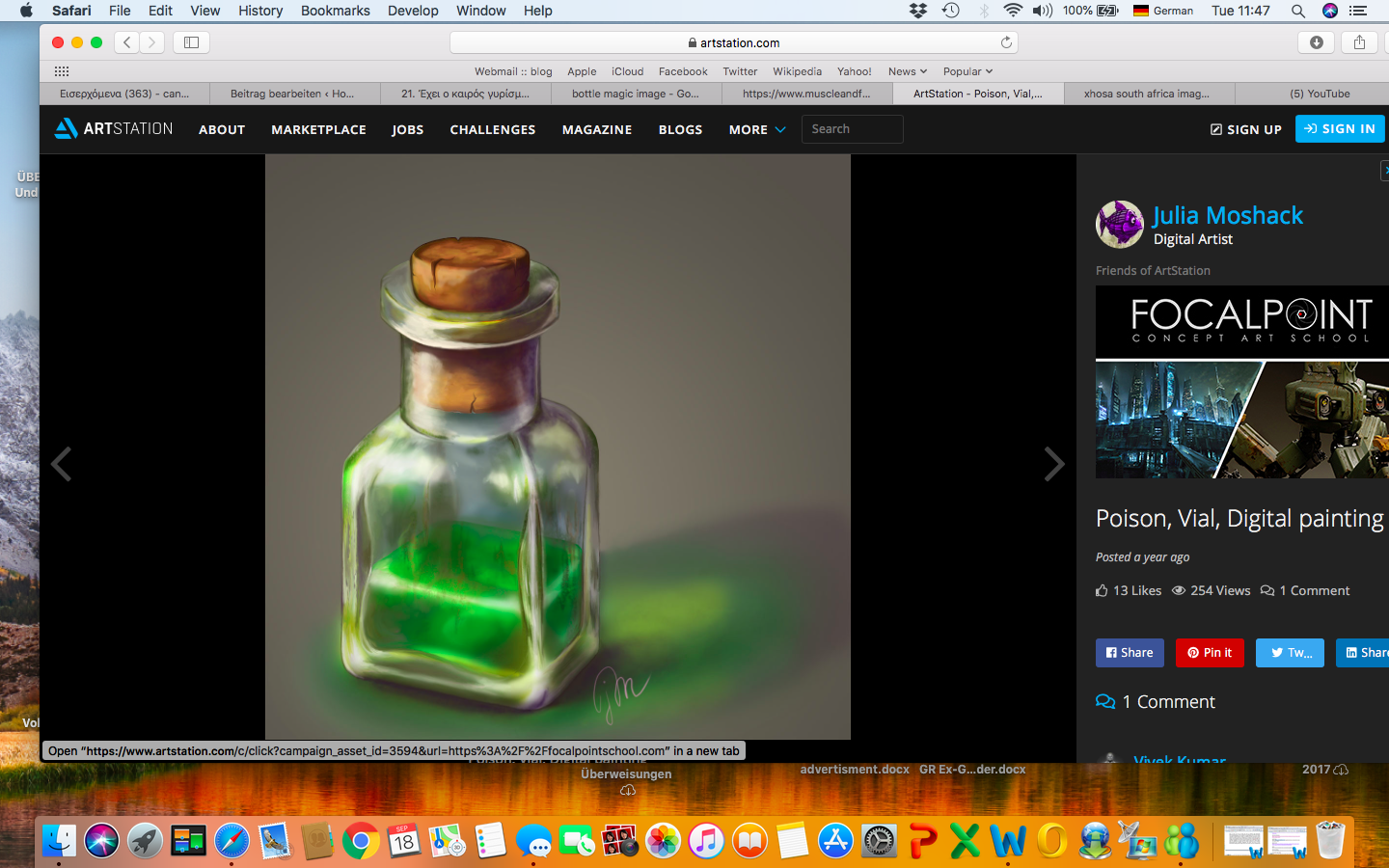Open Microsoft Word from the Dock

coord(1008,841)
